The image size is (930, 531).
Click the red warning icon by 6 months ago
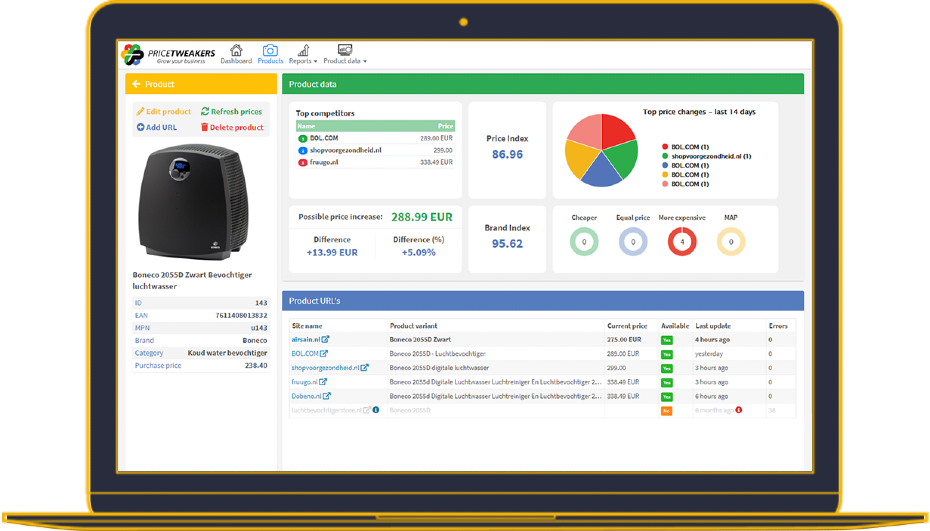coord(738,410)
